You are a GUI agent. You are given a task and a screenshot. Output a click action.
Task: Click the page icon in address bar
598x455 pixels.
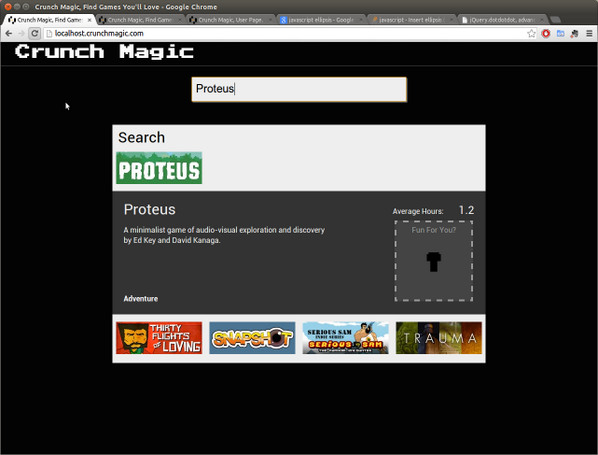(x=49, y=34)
